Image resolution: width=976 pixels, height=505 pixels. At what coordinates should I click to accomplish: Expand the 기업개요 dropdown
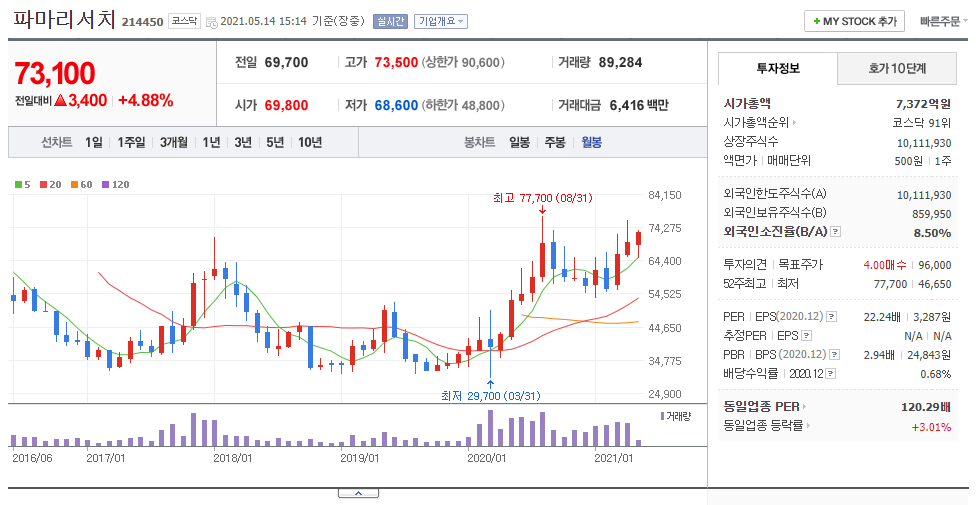[x=441, y=21]
